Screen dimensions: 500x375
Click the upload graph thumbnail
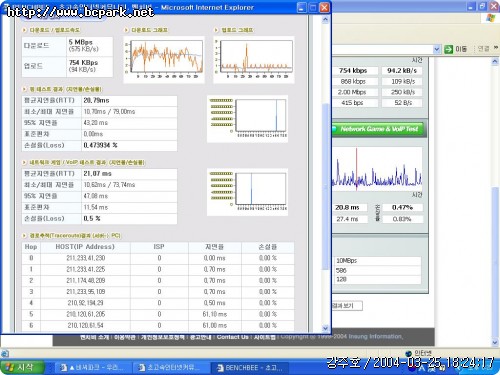point(254,60)
